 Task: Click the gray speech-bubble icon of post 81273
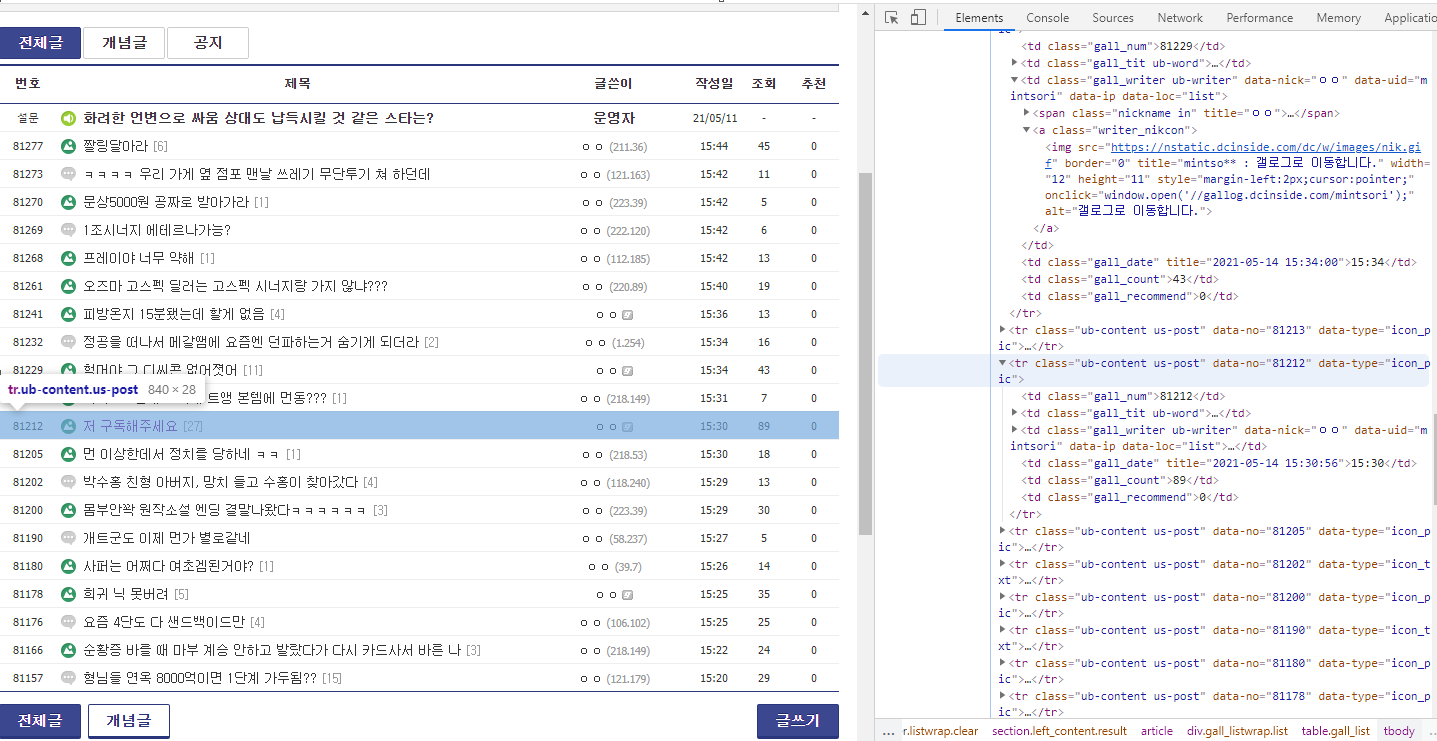pyautogui.click(x=68, y=174)
